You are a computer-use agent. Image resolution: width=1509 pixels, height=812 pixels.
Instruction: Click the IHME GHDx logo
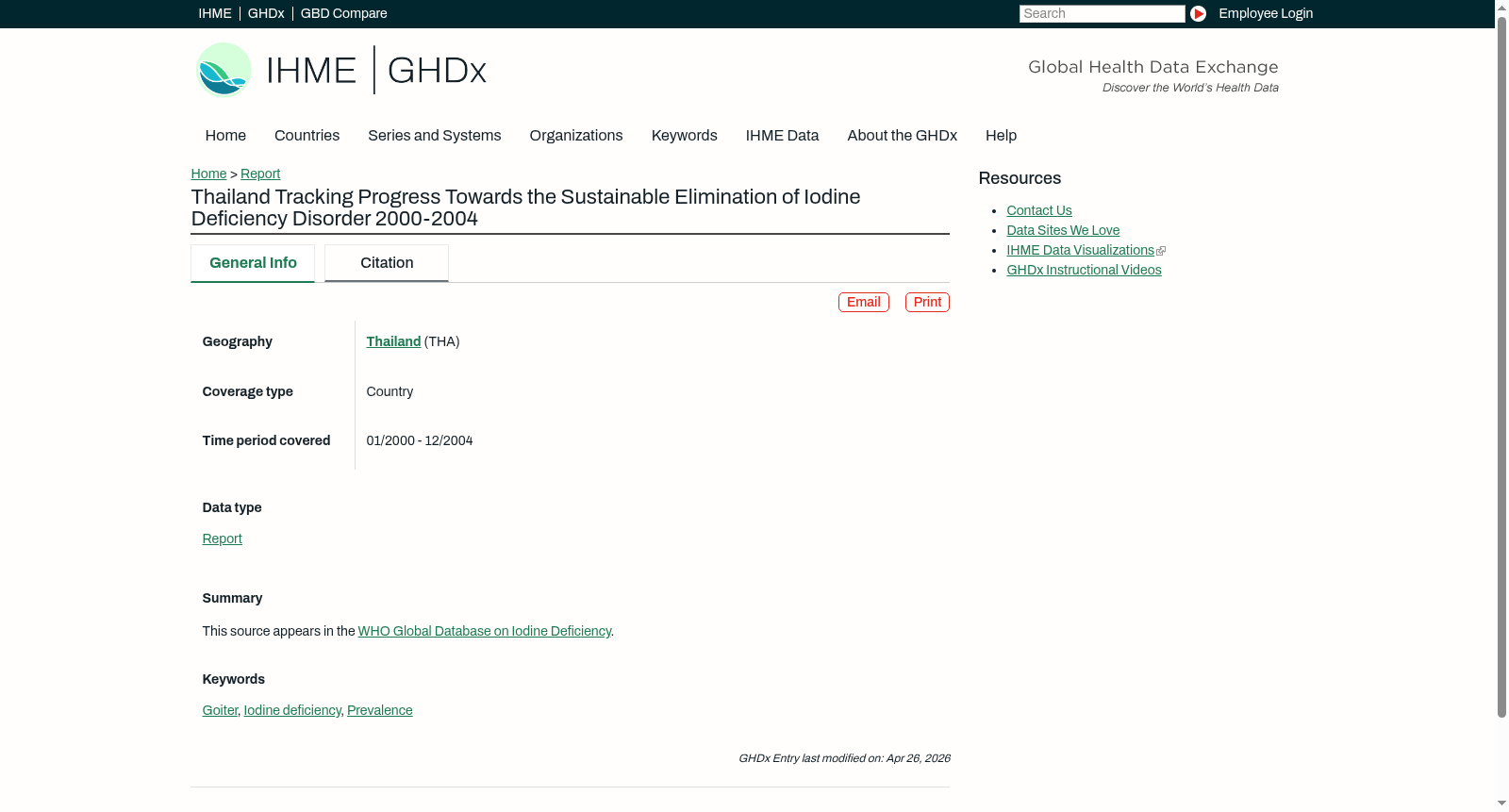pyautogui.click(x=341, y=70)
